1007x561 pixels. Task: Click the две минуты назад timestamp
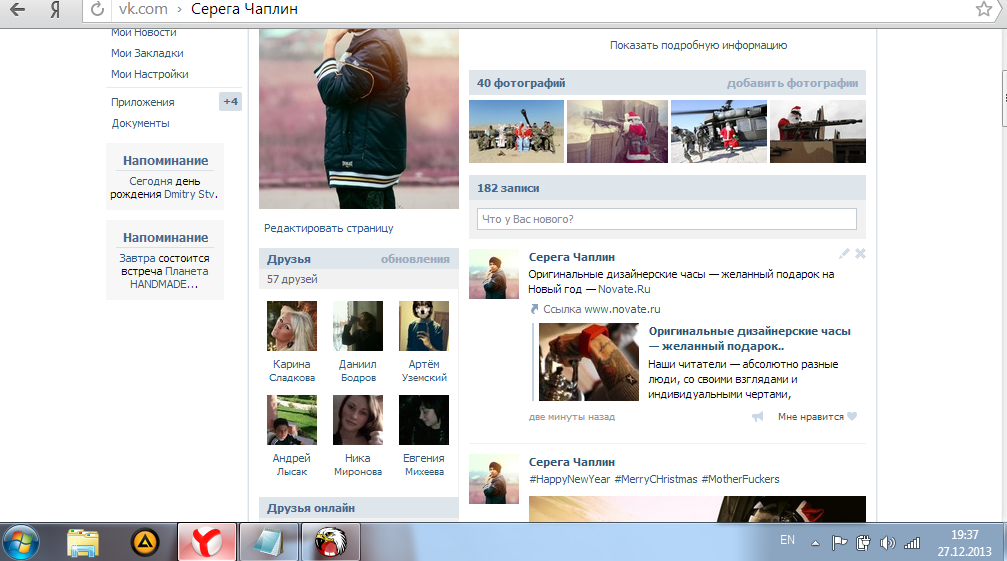[572, 417]
